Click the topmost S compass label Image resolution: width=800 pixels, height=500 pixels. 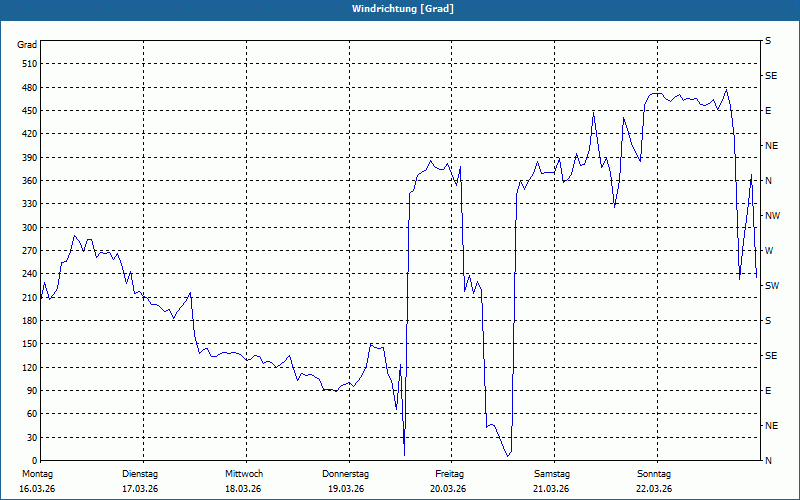[x=768, y=41]
